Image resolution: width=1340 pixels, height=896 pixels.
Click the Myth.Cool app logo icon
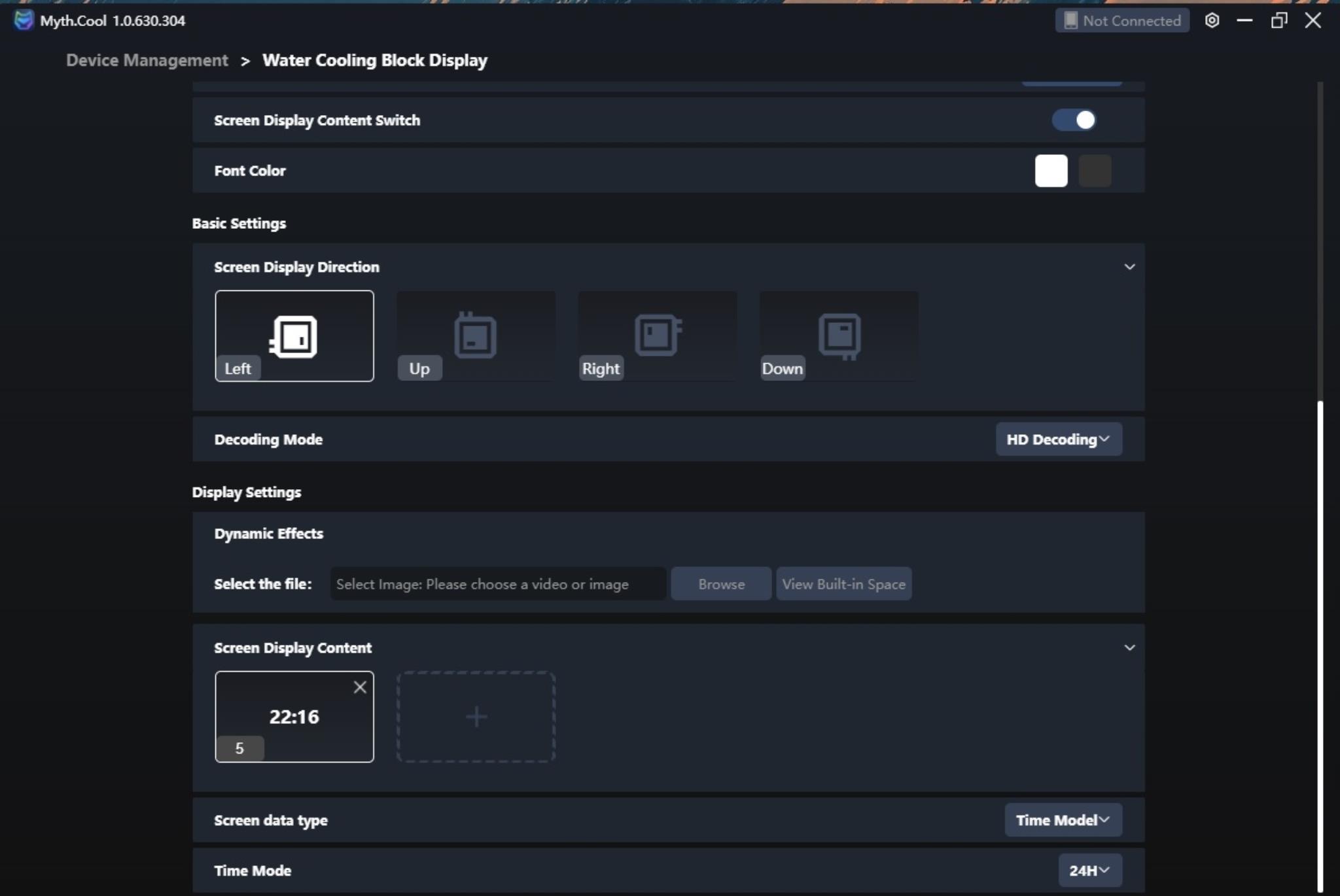point(24,20)
